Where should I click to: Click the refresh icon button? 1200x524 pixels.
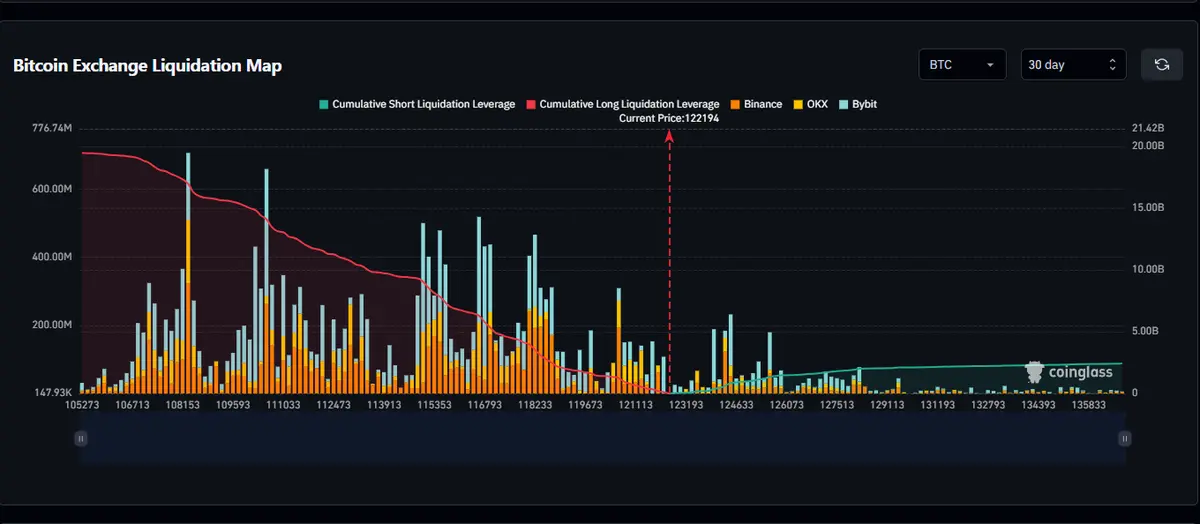pos(1161,65)
